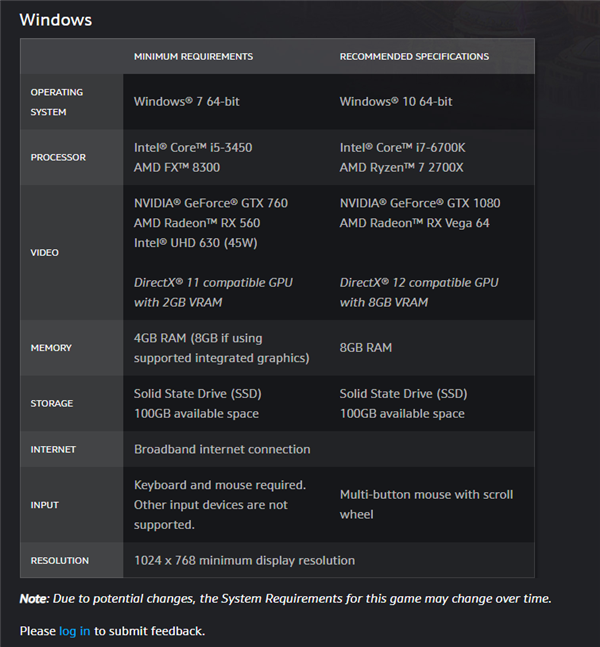Click the "1024 x 768 minimum display resolution" text
Viewport: 600px width, 647px height.
(244, 561)
